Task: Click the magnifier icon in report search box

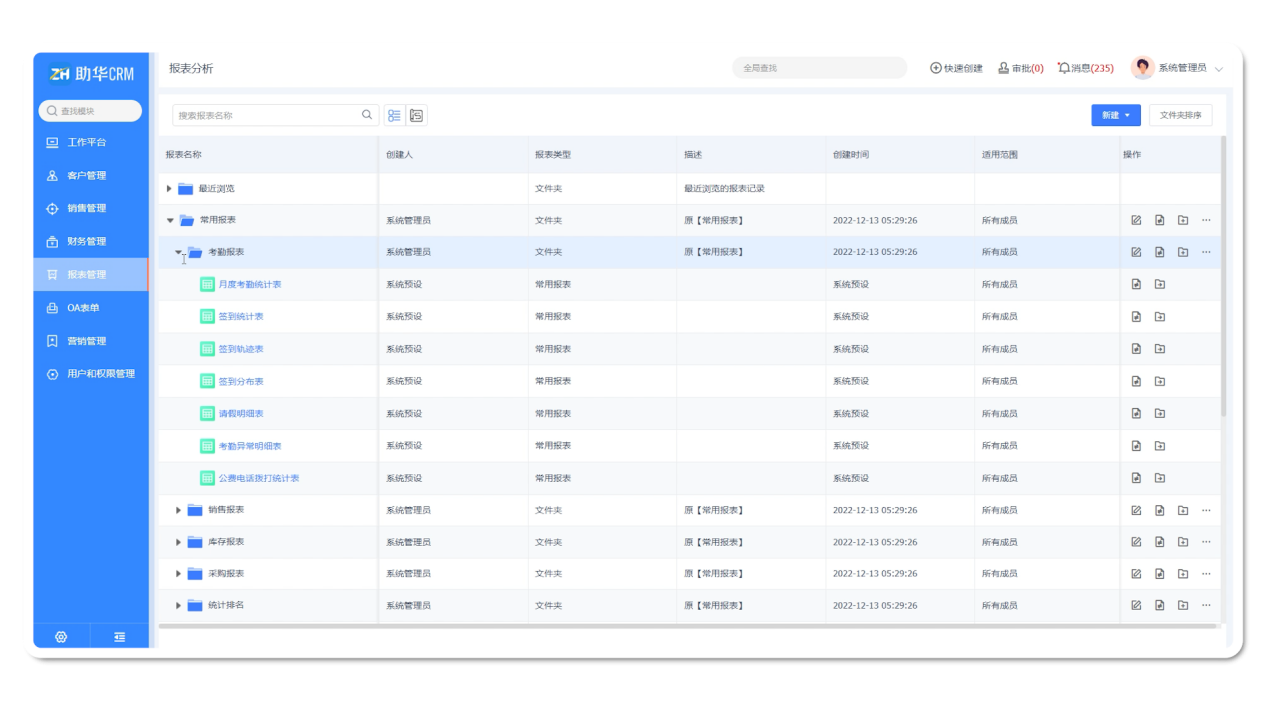Action: point(367,116)
